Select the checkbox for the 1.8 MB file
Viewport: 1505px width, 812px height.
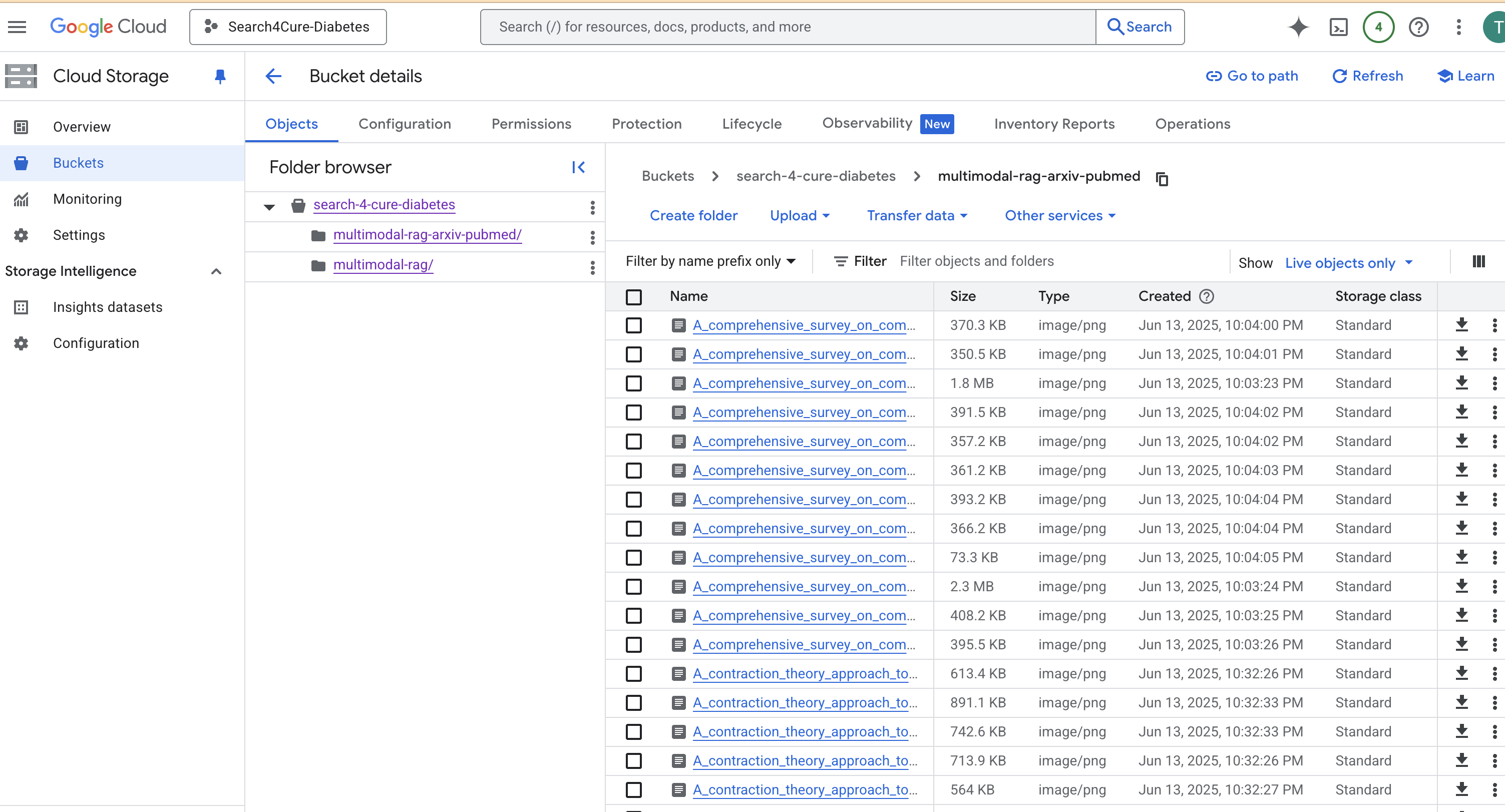tap(633, 383)
